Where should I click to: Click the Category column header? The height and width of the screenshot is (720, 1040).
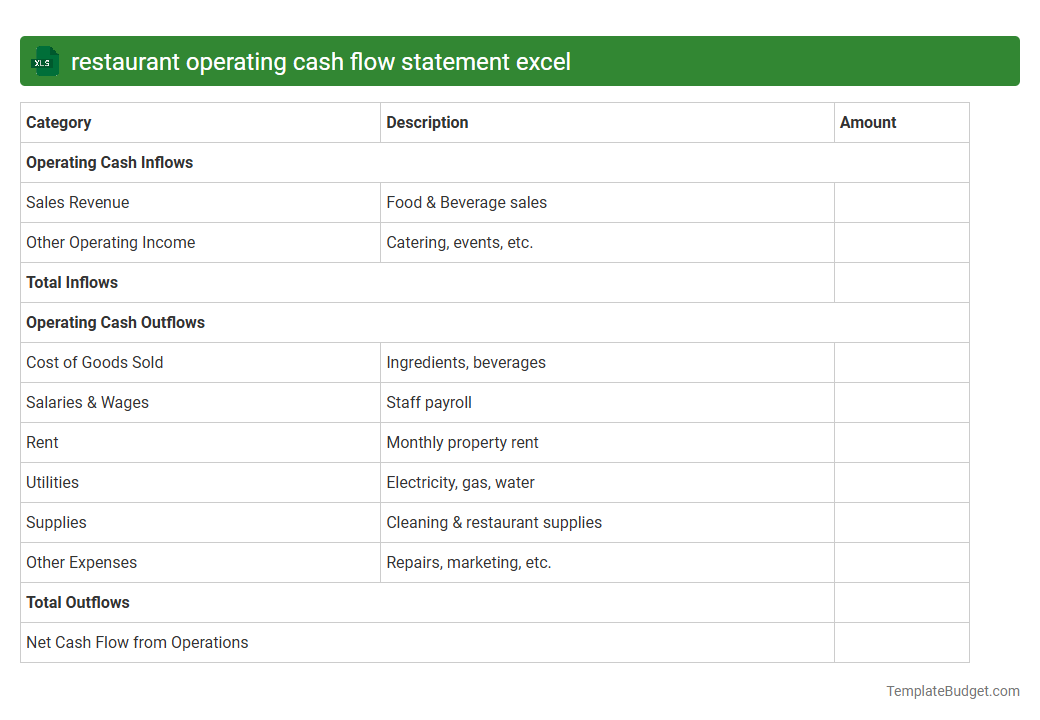(x=58, y=122)
